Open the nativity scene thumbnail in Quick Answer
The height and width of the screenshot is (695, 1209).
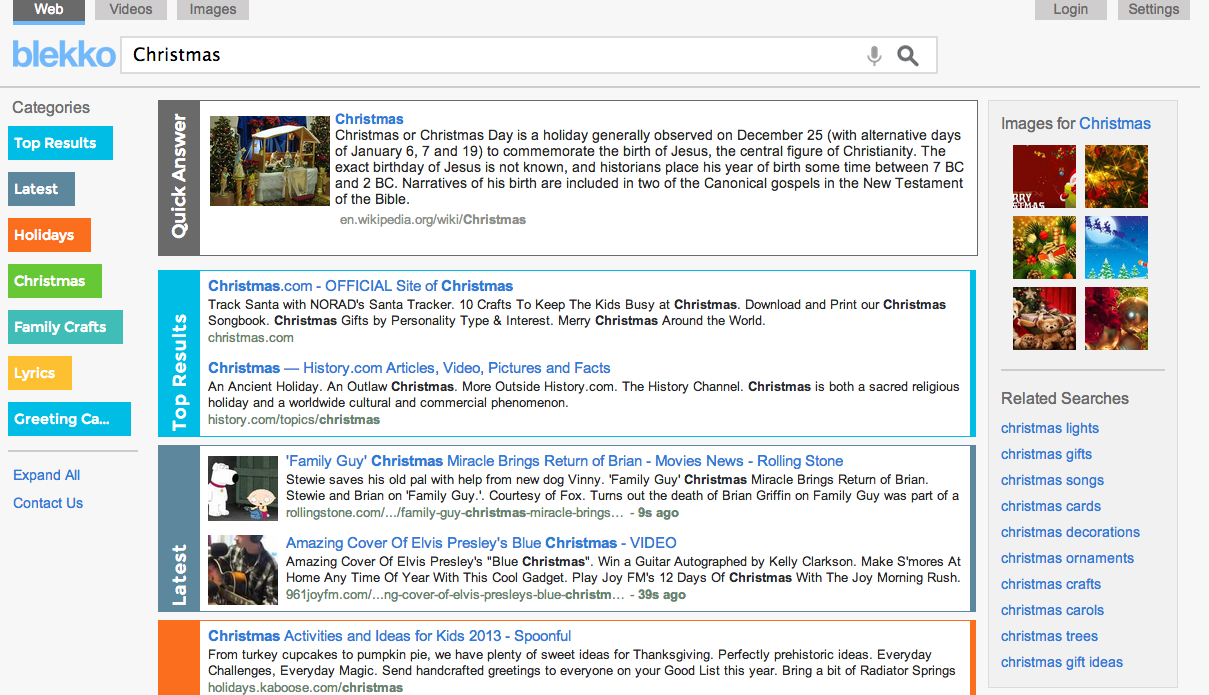(x=270, y=161)
